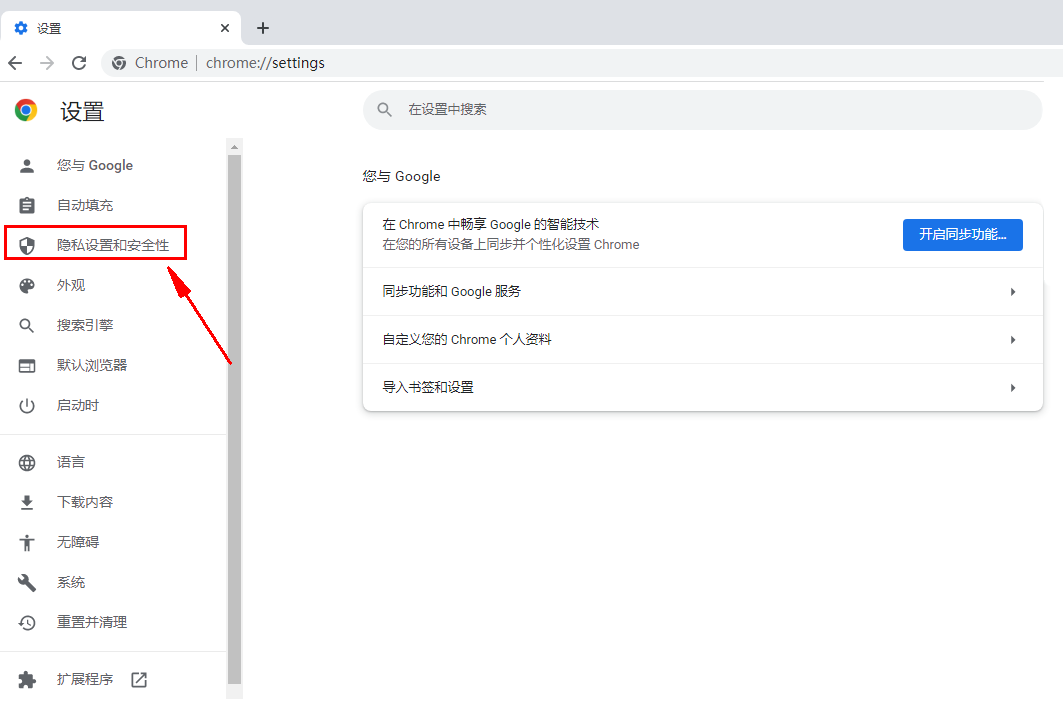
Task: Select 搜索引擎 in the sidebar
Action: coord(85,326)
